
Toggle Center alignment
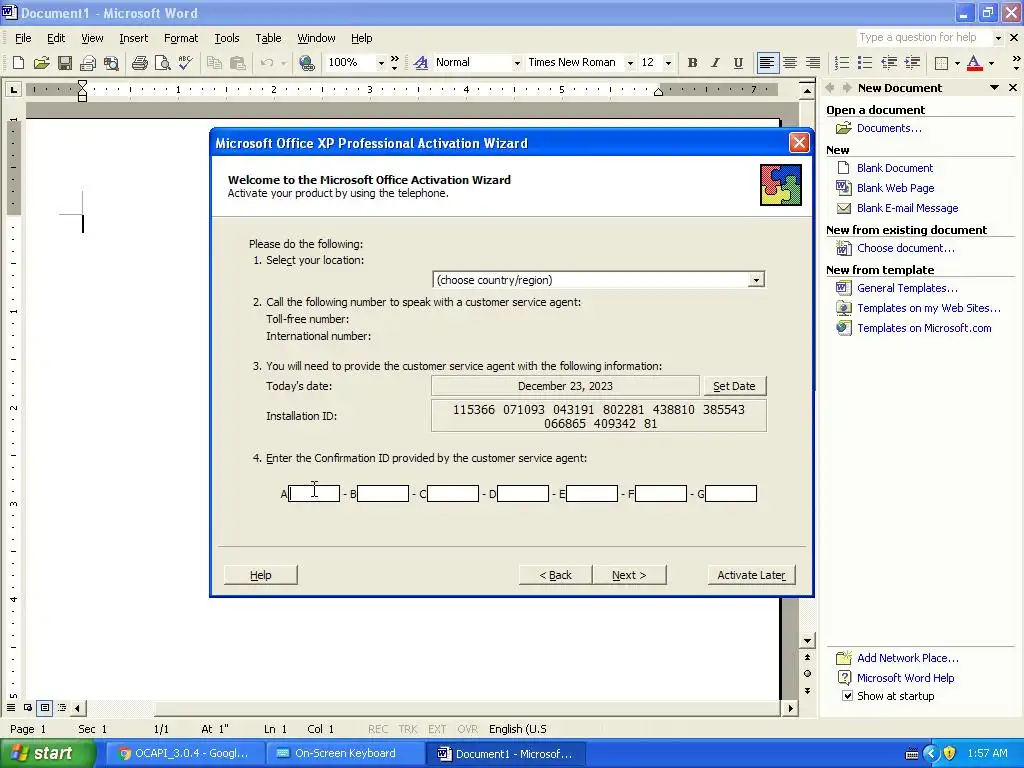click(790, 63)
